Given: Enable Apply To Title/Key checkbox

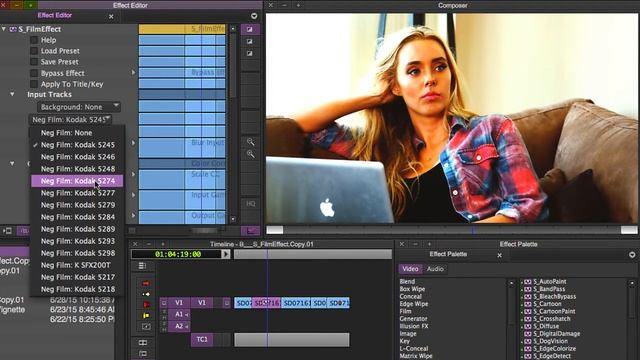Looking at the screenshot, I should (x=34, y=84).
